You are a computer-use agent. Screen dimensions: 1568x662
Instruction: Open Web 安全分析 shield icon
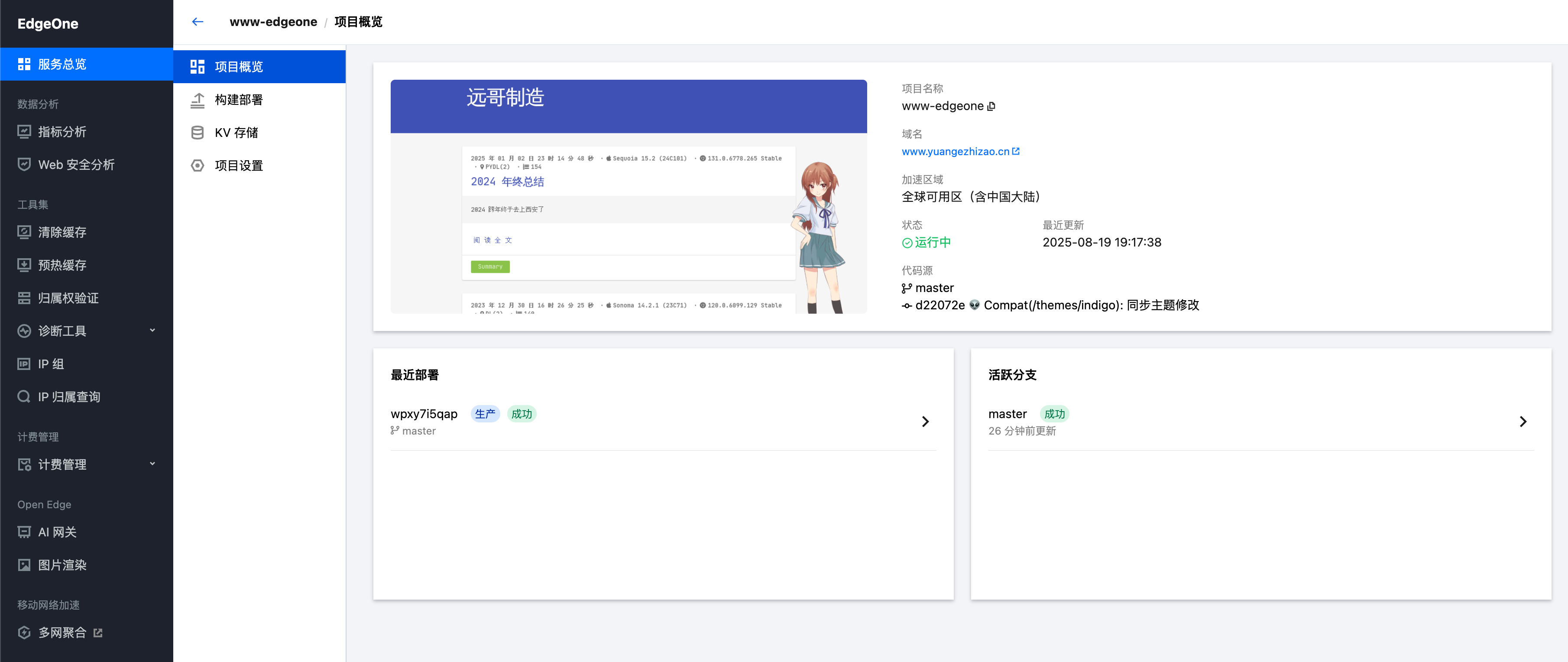(24, 165)
